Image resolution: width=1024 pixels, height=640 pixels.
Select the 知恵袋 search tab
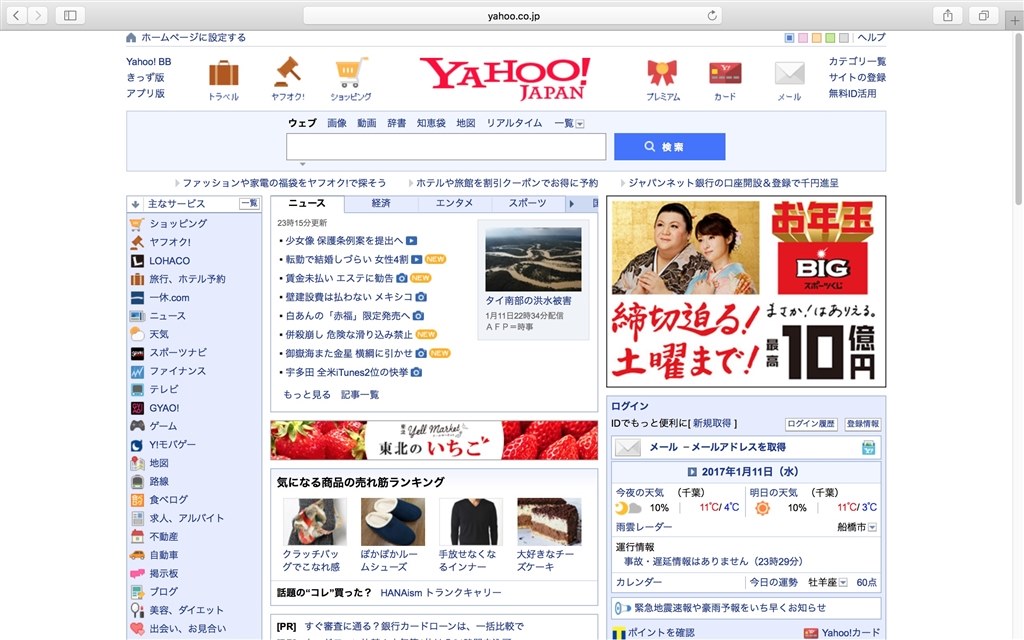click(x=431, y=123)
